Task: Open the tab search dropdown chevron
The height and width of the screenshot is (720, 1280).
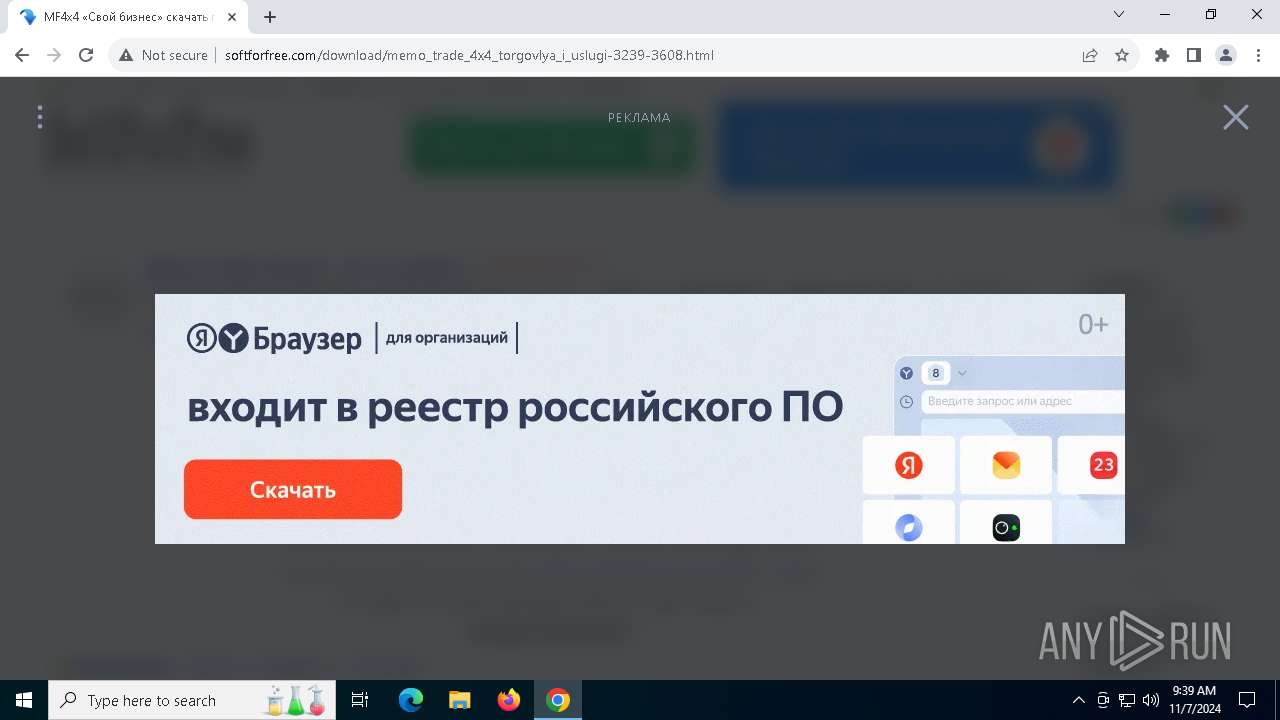Action: pyautogui.click(x=1119, y=14)
